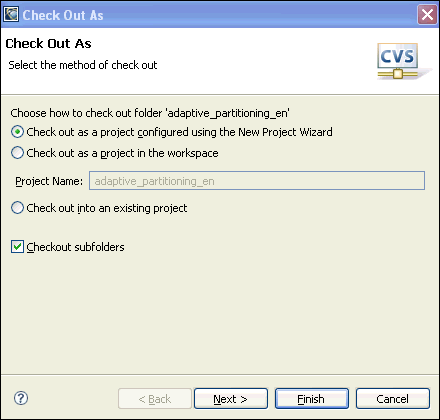Click the Project Name label
Viewport: 440px width, 420px height.
(x=49, y=181)
